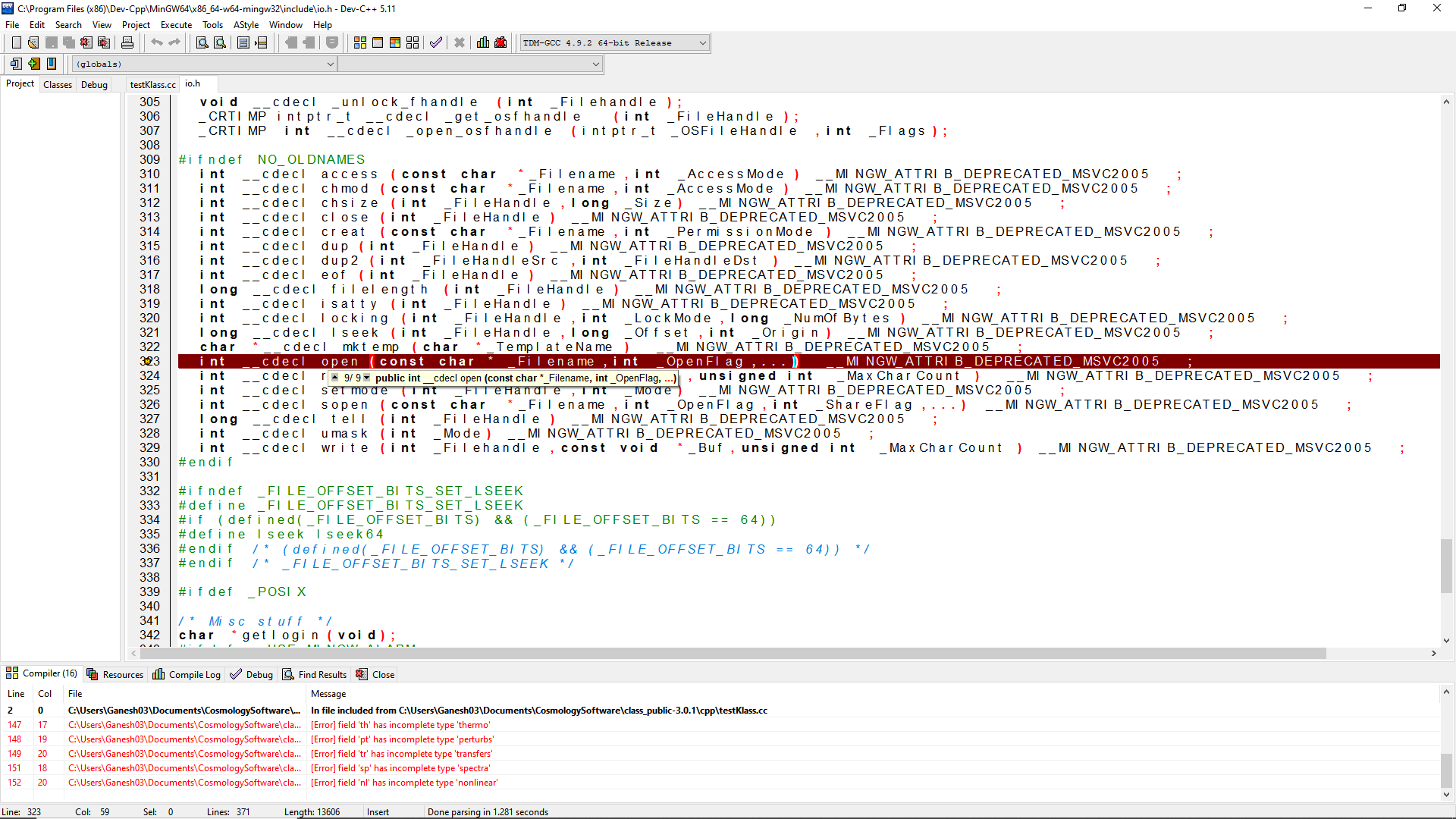The image size is (1456, 819).
Task: Click the editor horizontal scrollbar thumb
Action: click(x=732, y=653)
